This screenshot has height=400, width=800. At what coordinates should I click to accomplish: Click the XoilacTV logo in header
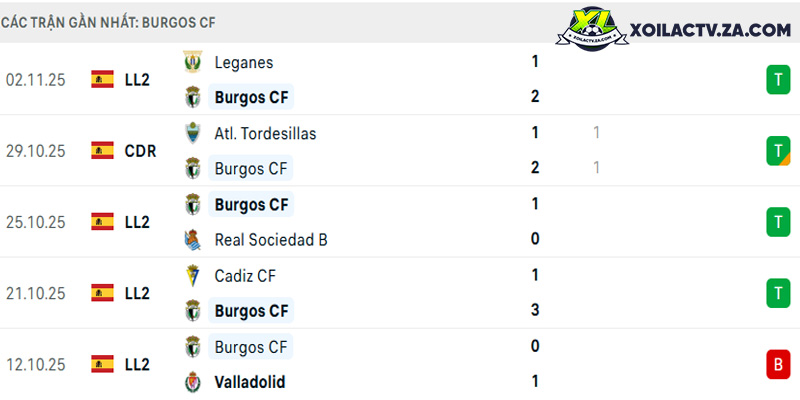click(x=591, y=28)
